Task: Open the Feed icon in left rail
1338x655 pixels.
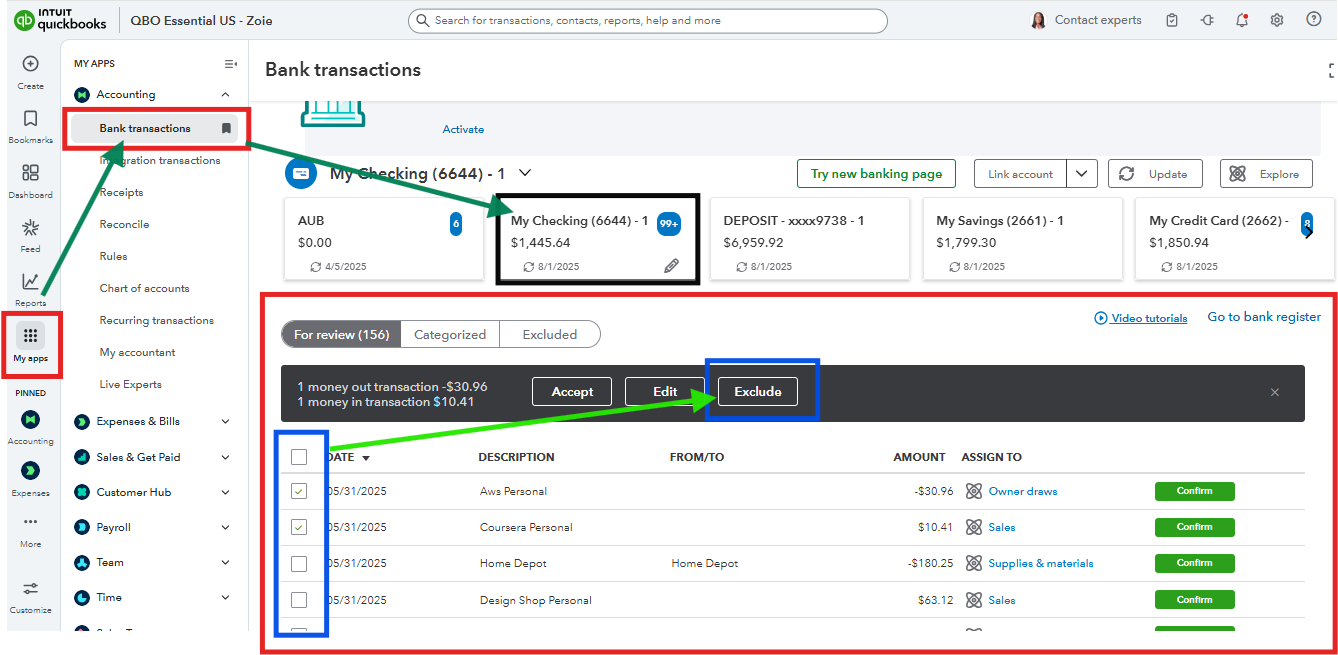Action: (30, 228)
